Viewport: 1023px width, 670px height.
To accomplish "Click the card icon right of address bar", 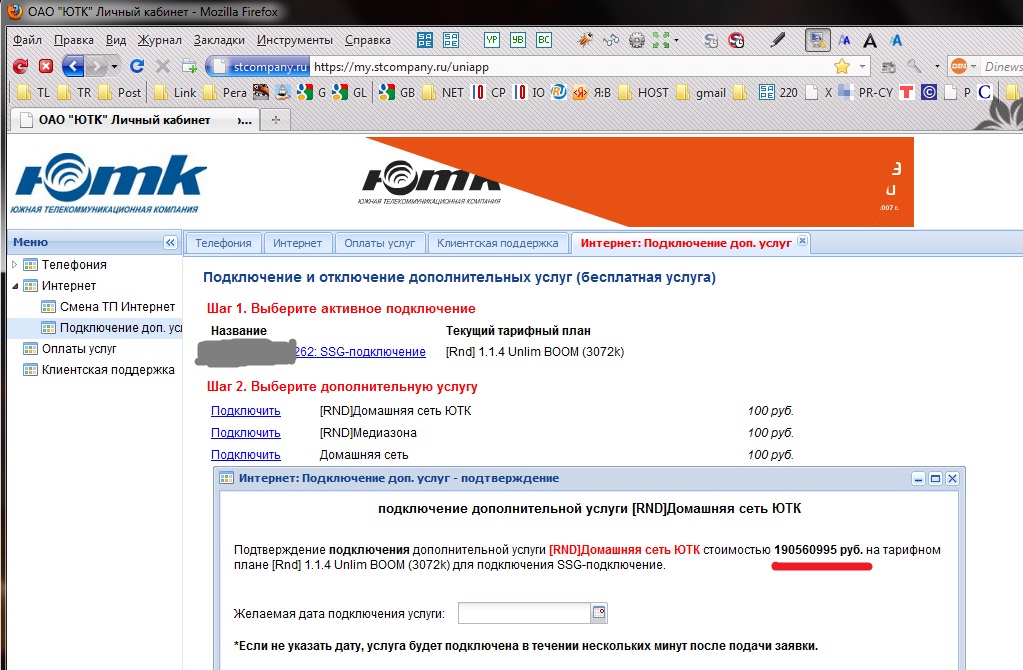I will 888,67.
